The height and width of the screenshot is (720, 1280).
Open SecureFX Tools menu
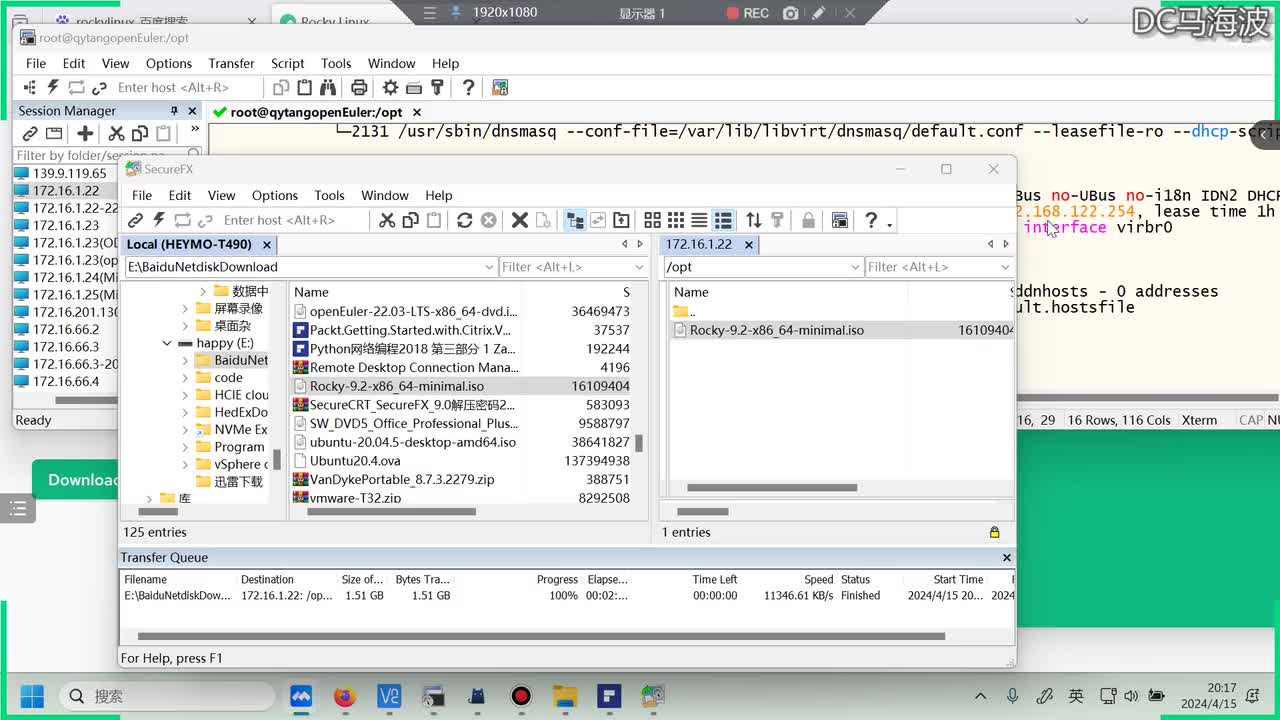[329, 195]
